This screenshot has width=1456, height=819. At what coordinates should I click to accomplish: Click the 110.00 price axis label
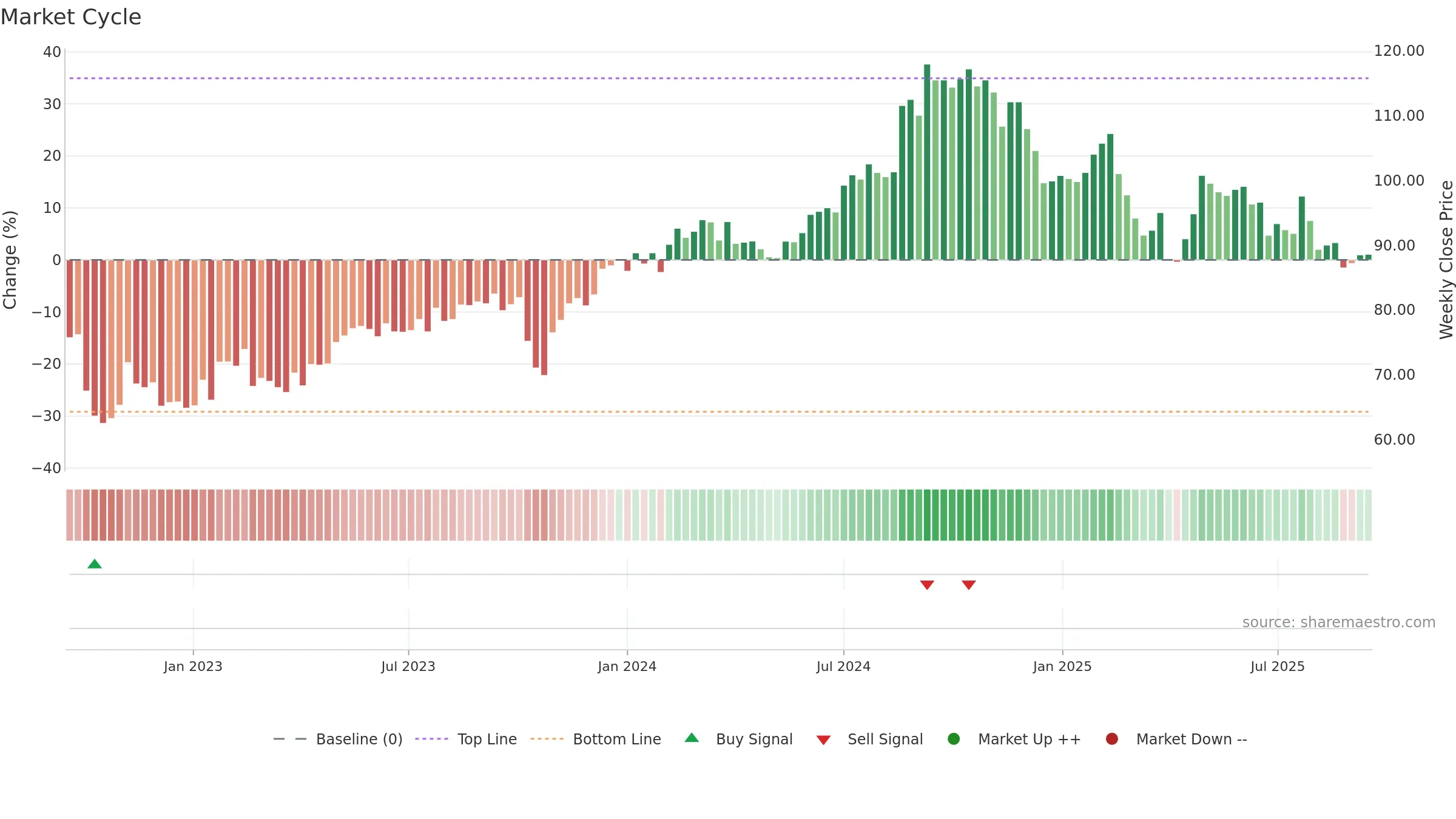click(1399, 116)
